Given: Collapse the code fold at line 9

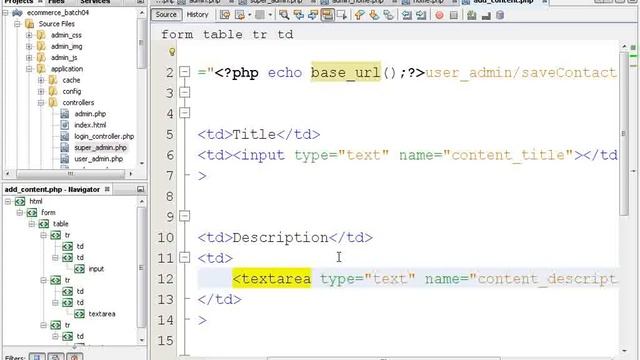Looking at the screenshot, I should (x=184, y=216).
